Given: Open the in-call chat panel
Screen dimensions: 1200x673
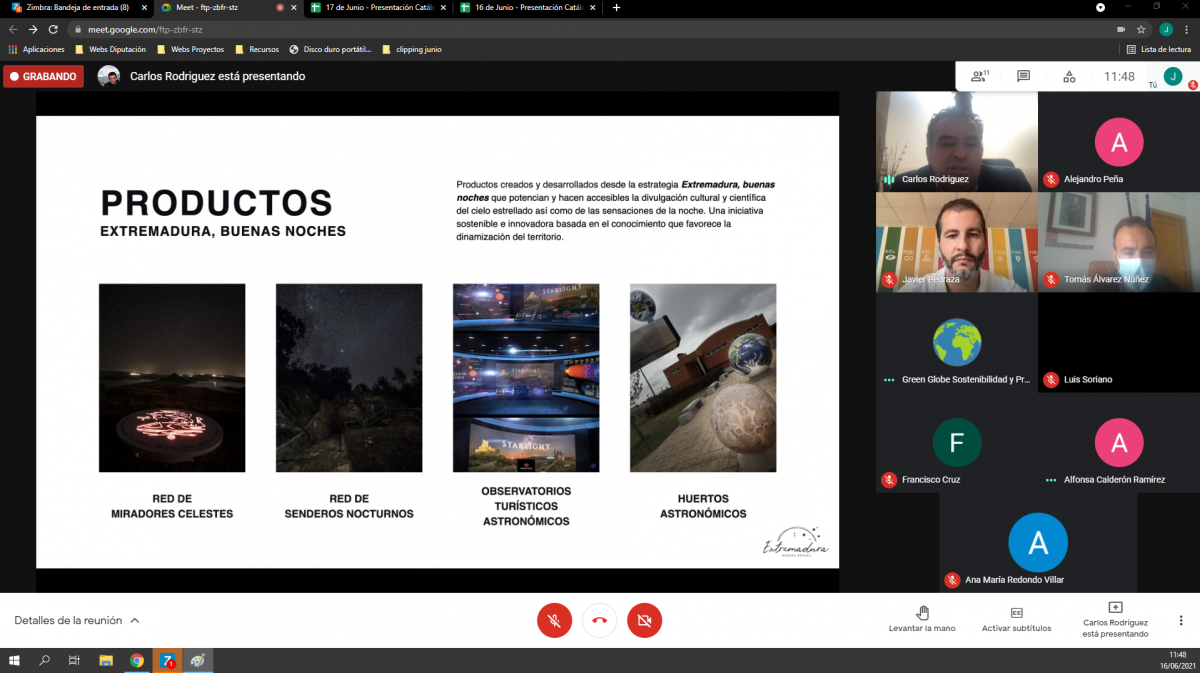Looking at the screenshot, I should tap(1024, 76).
